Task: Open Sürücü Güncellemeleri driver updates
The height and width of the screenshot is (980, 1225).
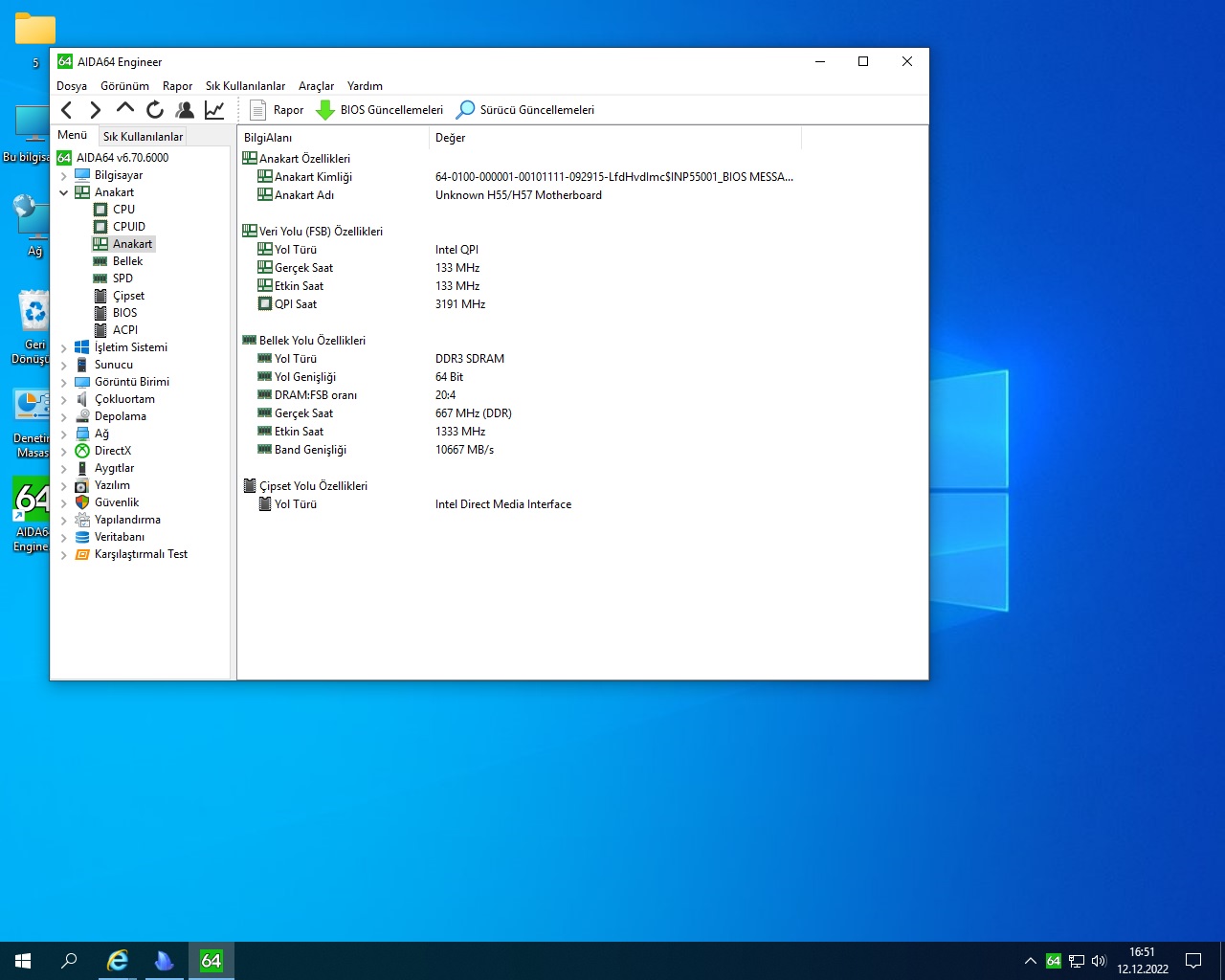Action: [524, 110]
